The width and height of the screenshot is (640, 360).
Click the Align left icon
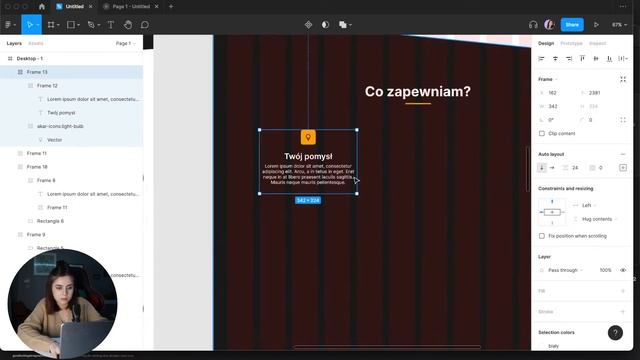pos(542,59)
